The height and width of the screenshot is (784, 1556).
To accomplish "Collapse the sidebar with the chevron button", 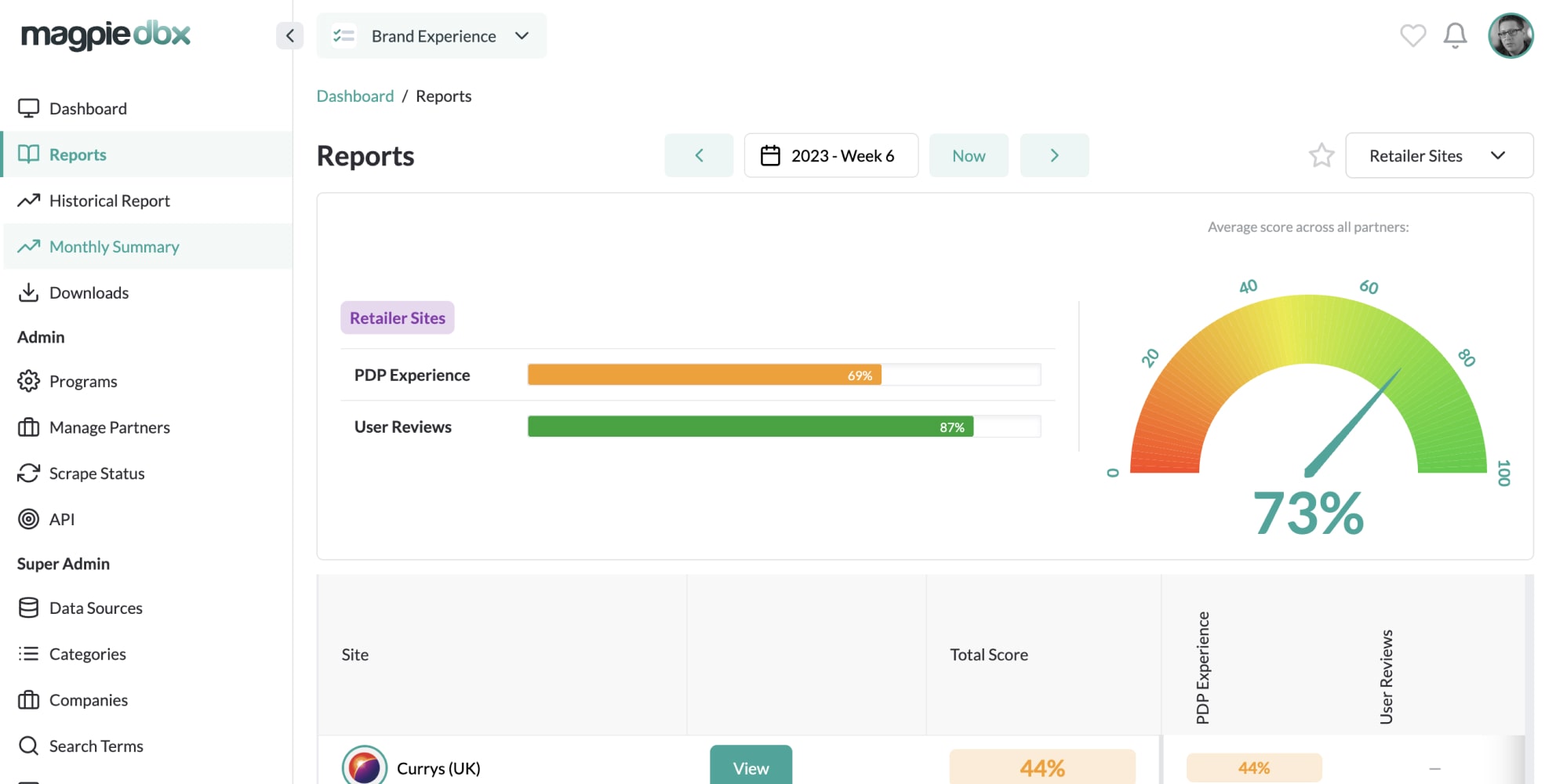I will [x=289, y=35].
